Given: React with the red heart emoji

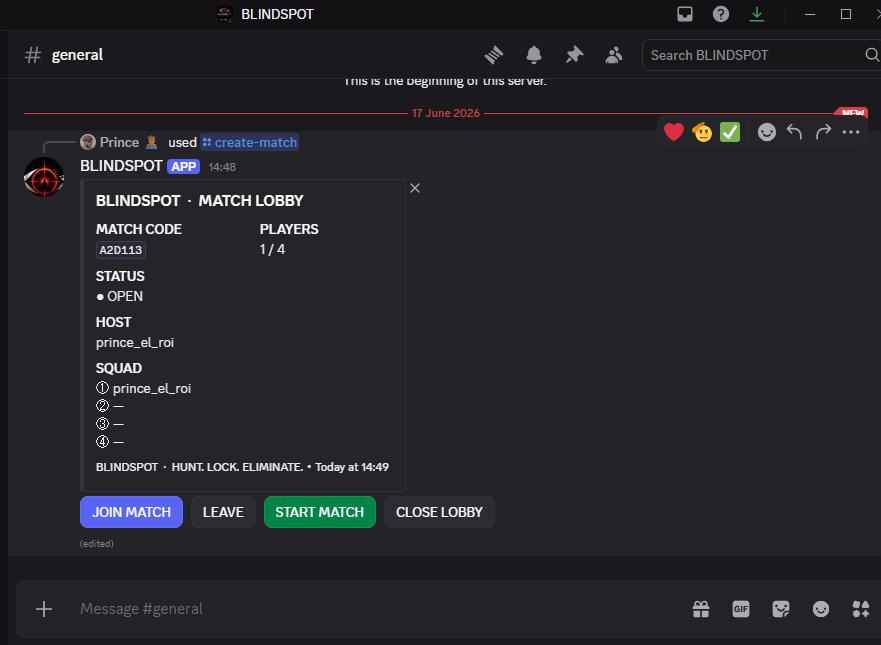Looking at the screenshot, I should click(x=674, y=132).
